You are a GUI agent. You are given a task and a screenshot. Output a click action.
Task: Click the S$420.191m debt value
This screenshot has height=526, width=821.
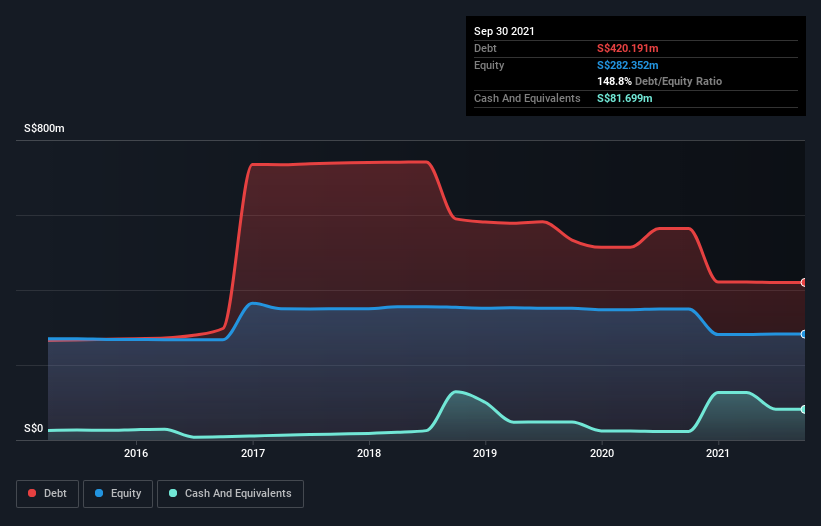[628, 48]
